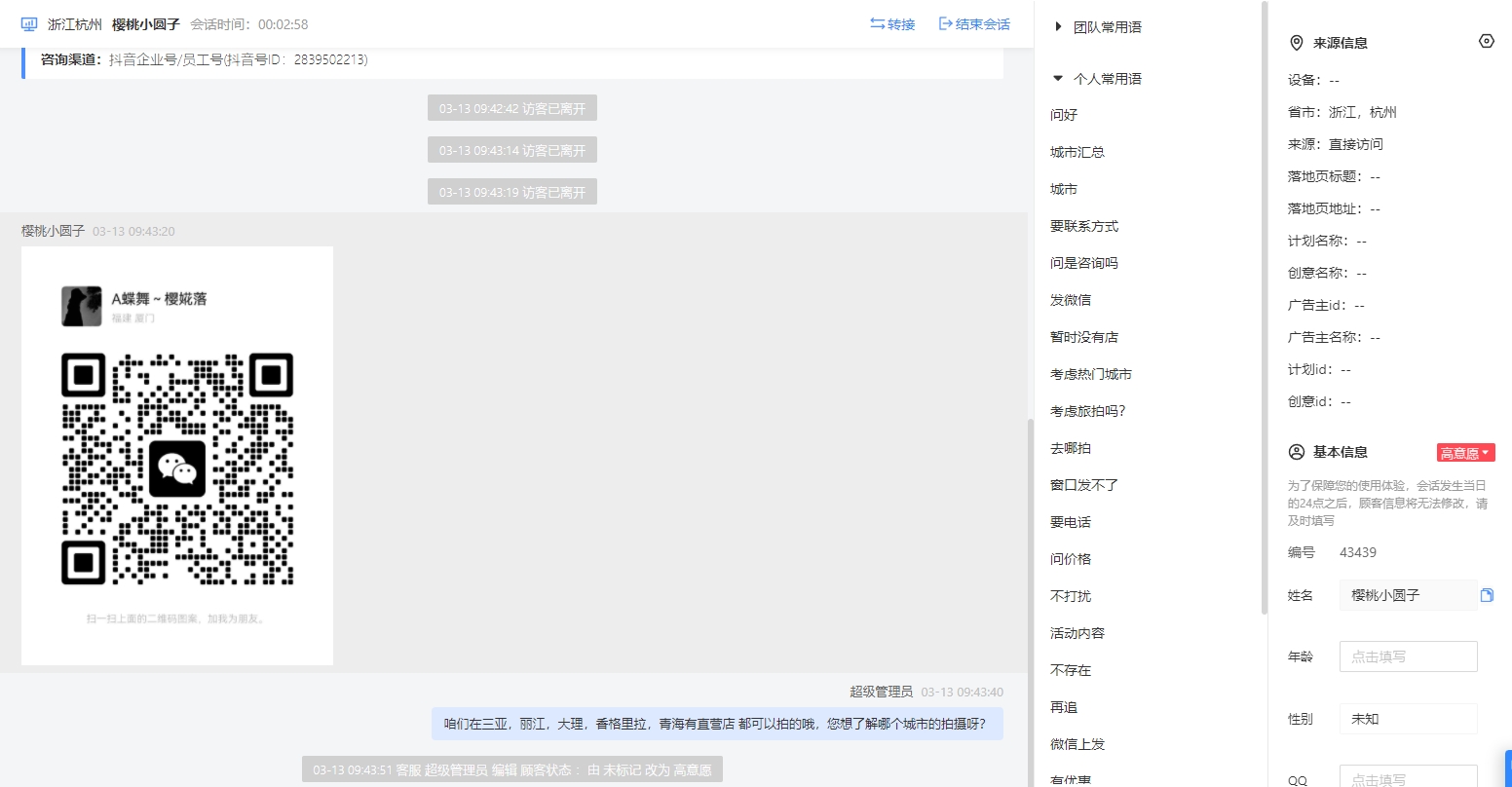This screenshot has height=787, width=1512.
Task: Select the quick phrase 发微信
Action: (x=1071, y=300)
